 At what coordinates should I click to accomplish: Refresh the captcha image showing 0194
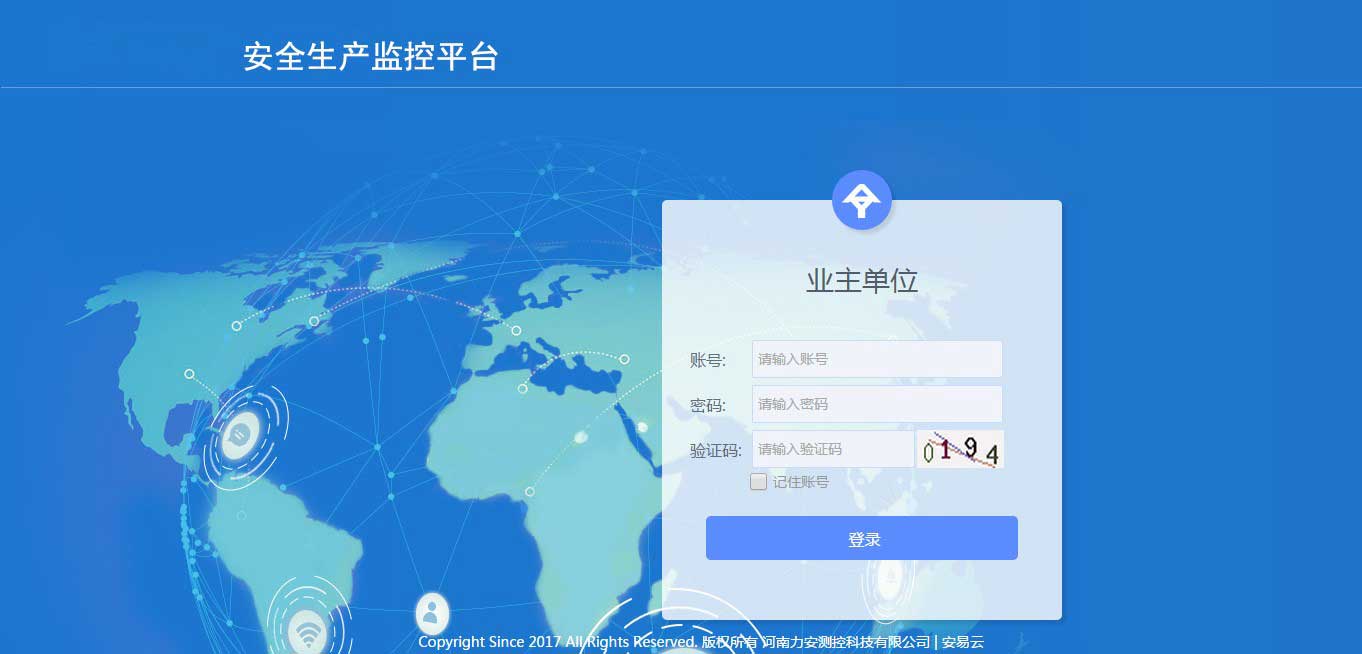(960, 450)
